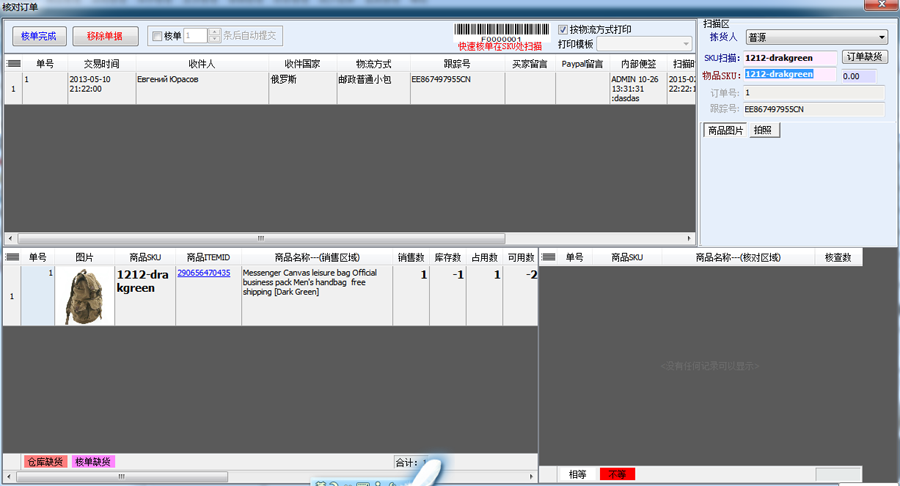Toggle 按物流方式打印 checkbox

tap(562, 30)
